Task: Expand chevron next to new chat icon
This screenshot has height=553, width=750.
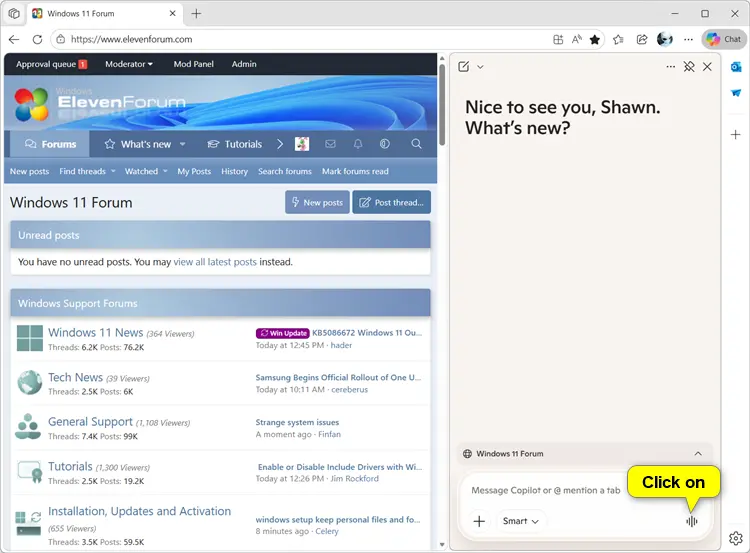Action: pyautogui.click(x=480, y=67)
